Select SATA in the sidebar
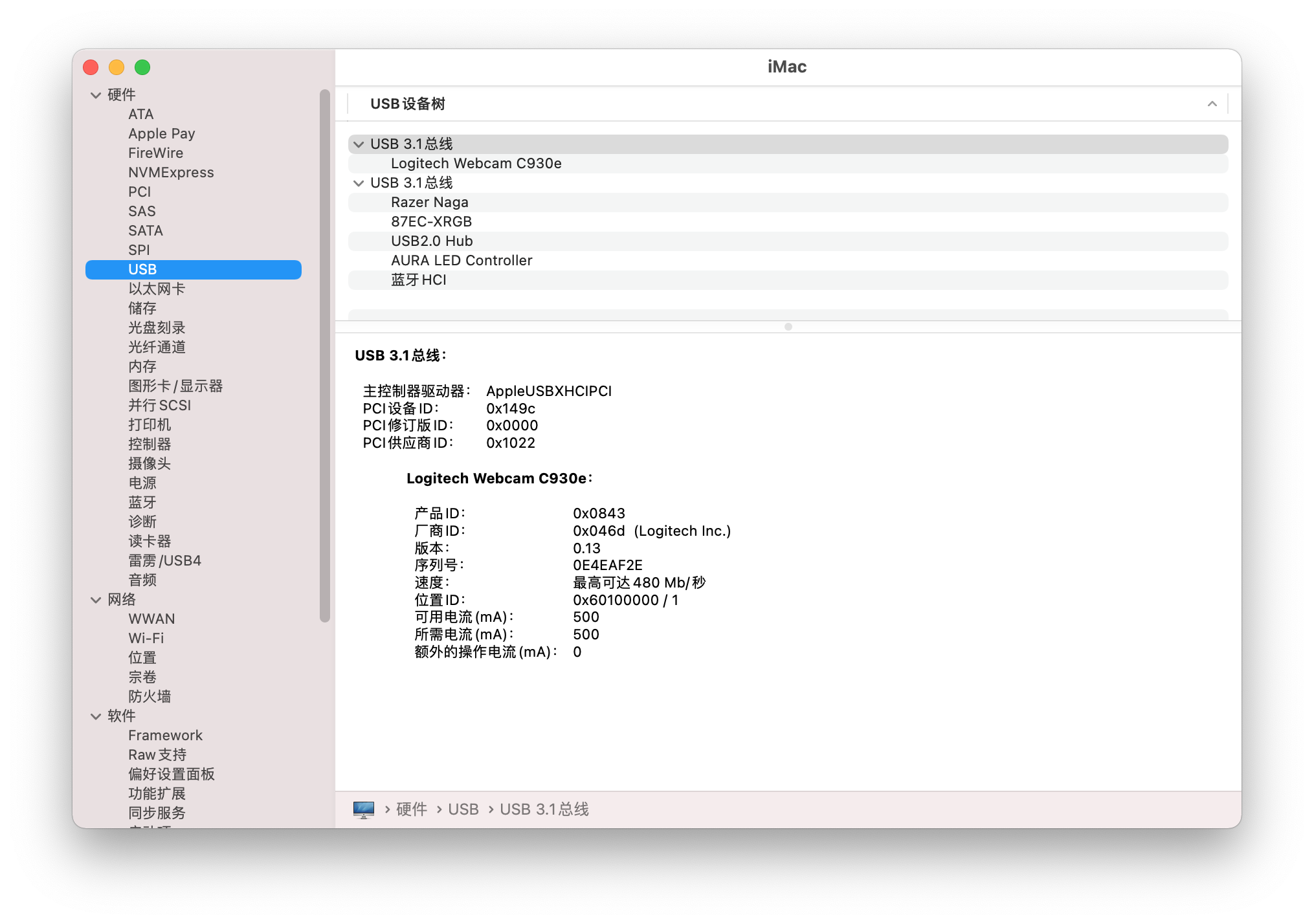 [145, 231]
